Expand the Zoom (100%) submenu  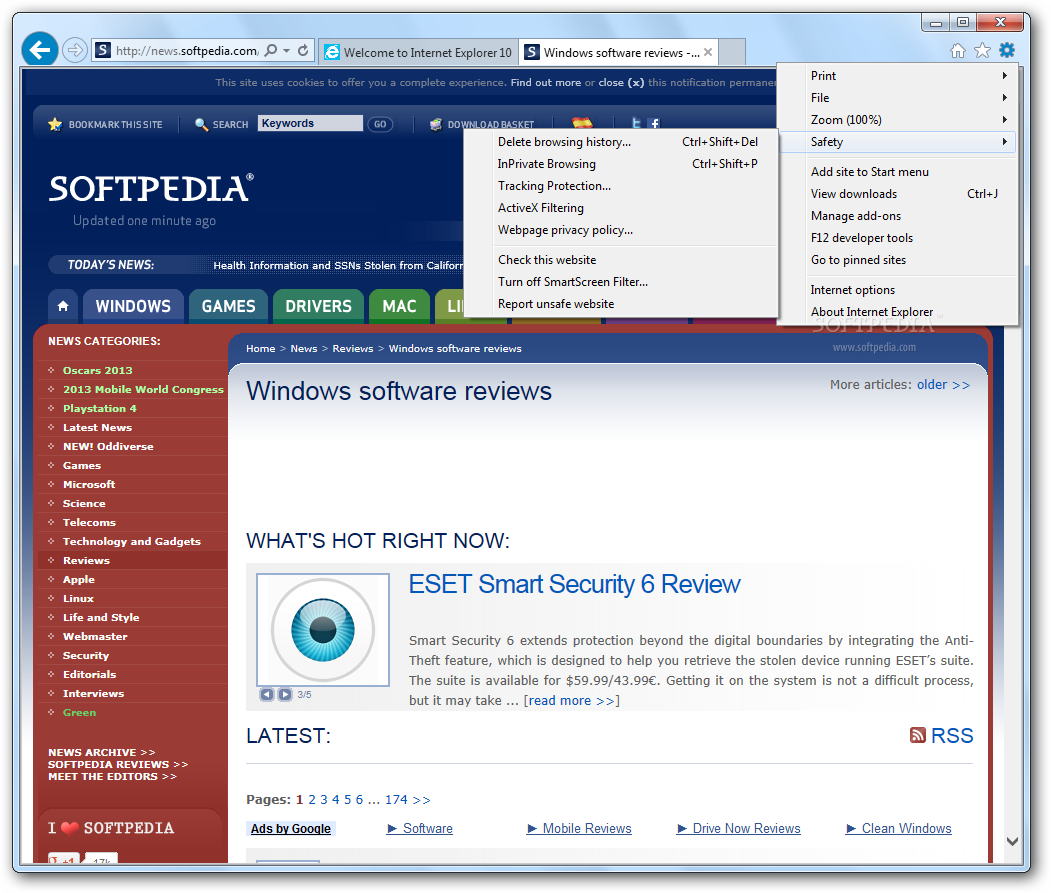pyautogui.click(x=897, y=120)
